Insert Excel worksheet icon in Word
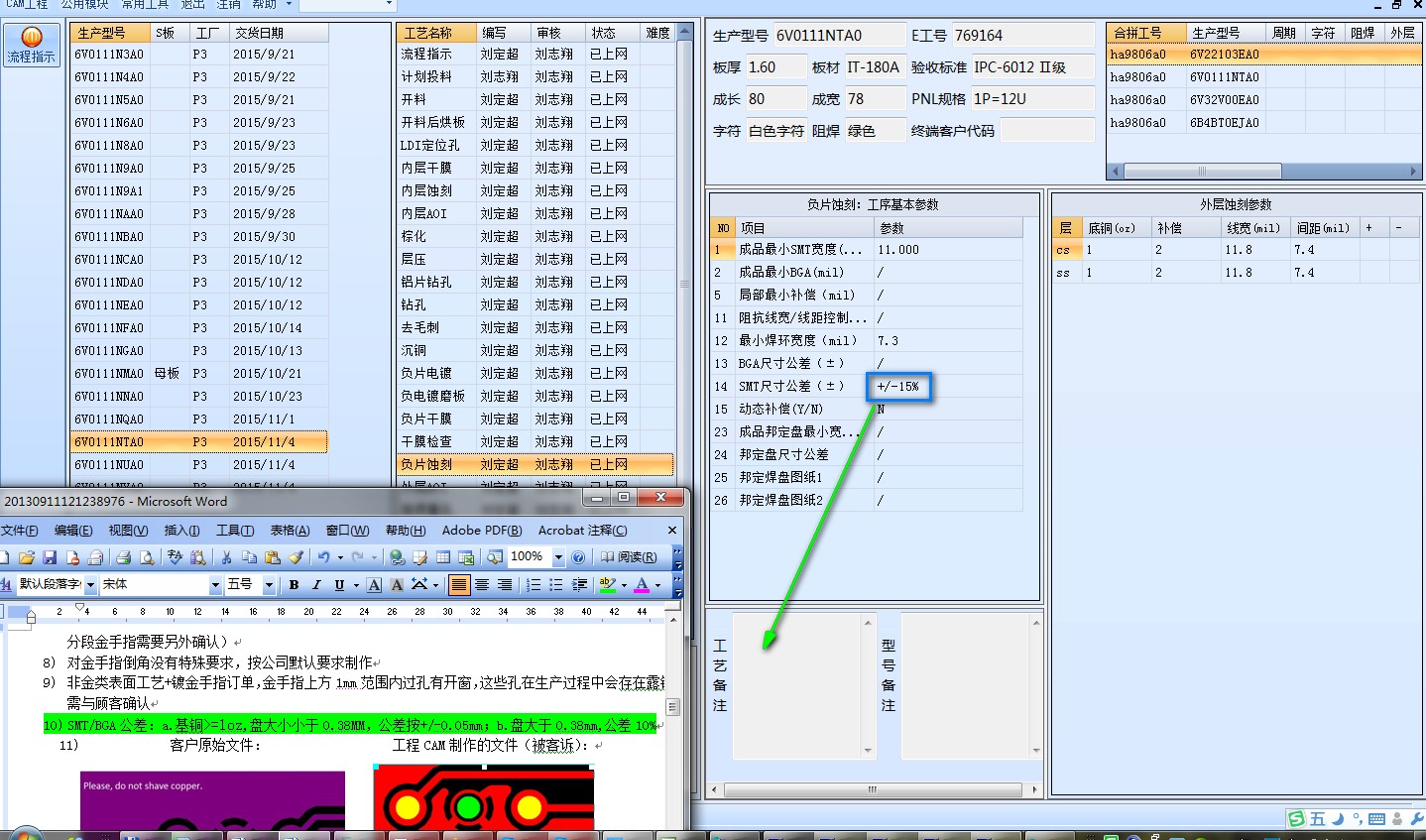This screenshot has width=1426, height=840. tap(467, 557)
